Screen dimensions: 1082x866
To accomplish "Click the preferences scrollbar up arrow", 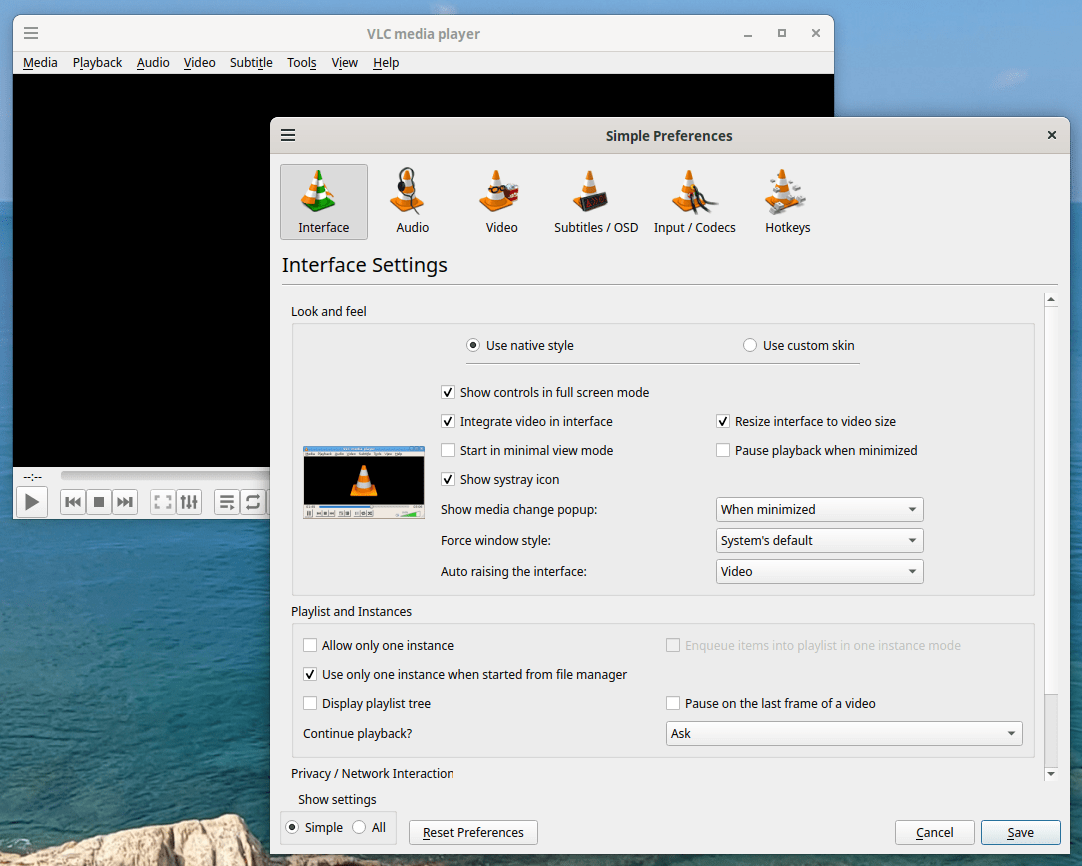I will point(1051,299).
